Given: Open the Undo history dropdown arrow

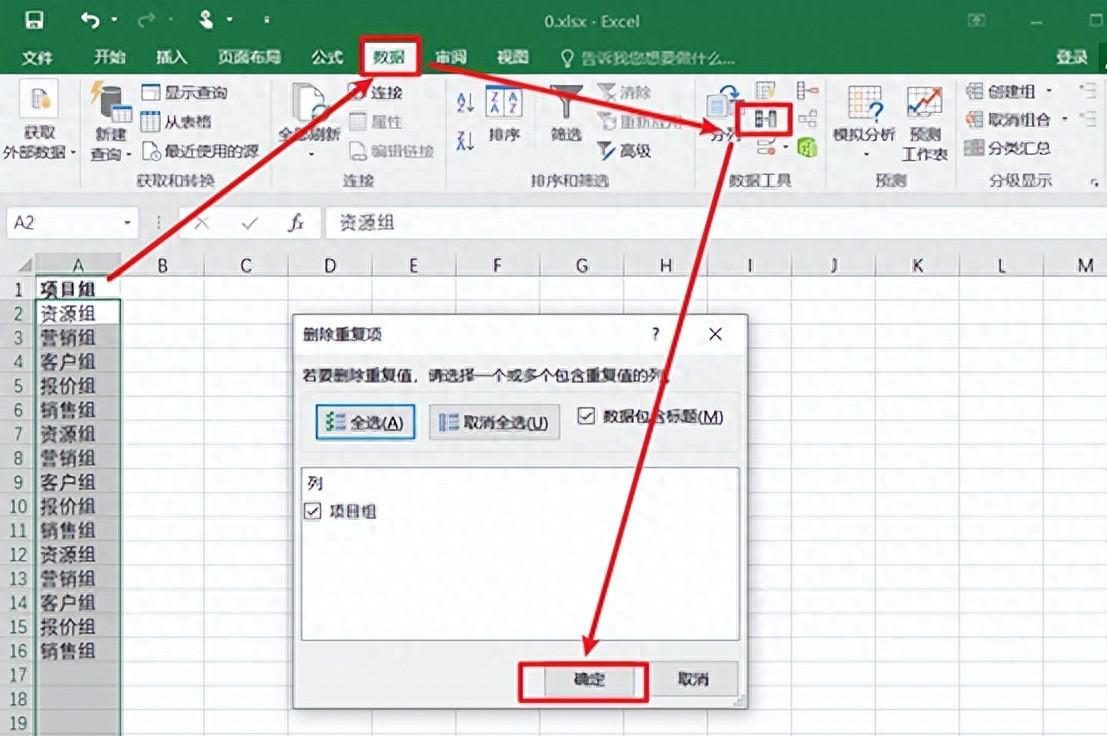Looking at the screenshot, I should [114, 20].
